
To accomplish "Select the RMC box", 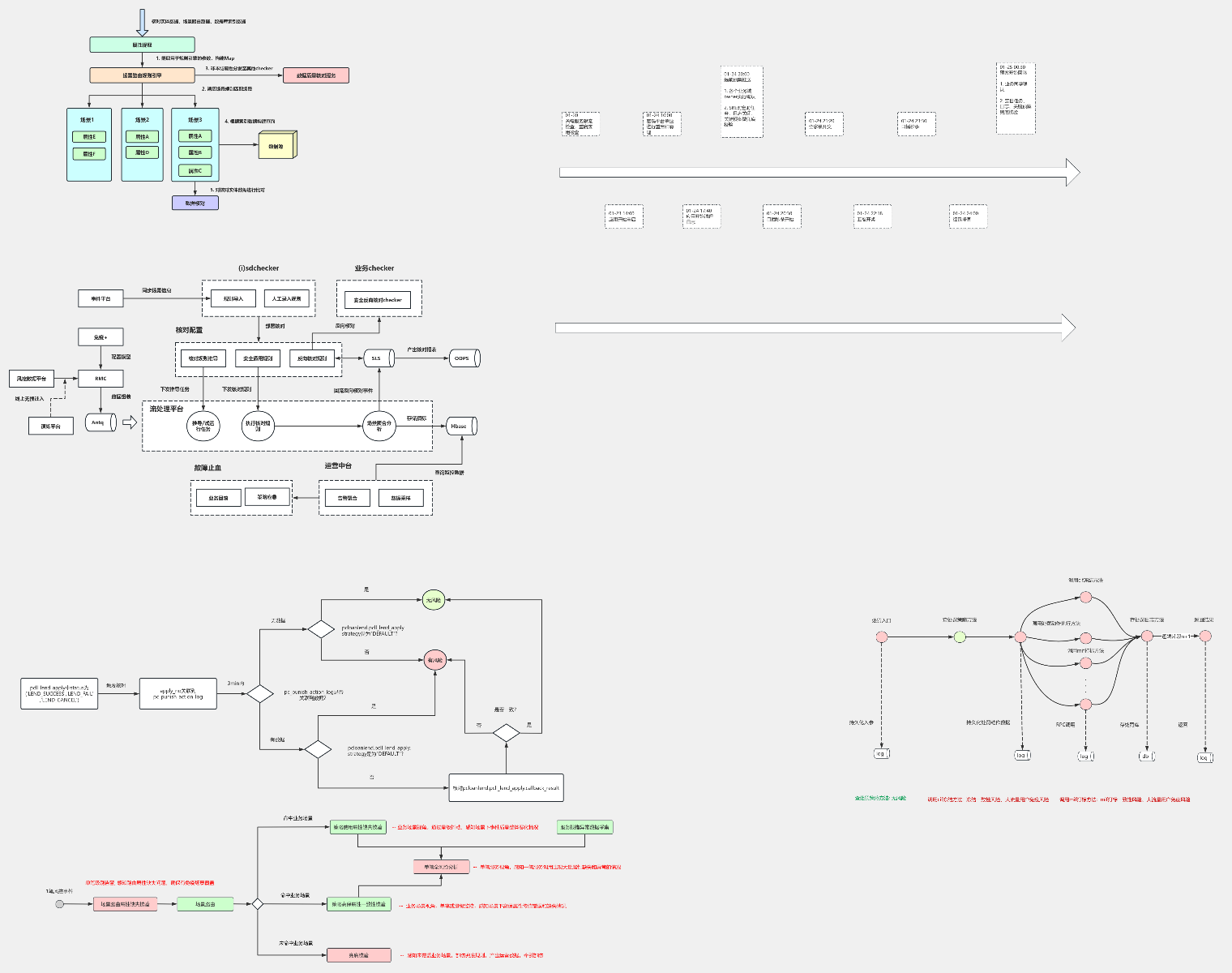I will click(101, 379).
